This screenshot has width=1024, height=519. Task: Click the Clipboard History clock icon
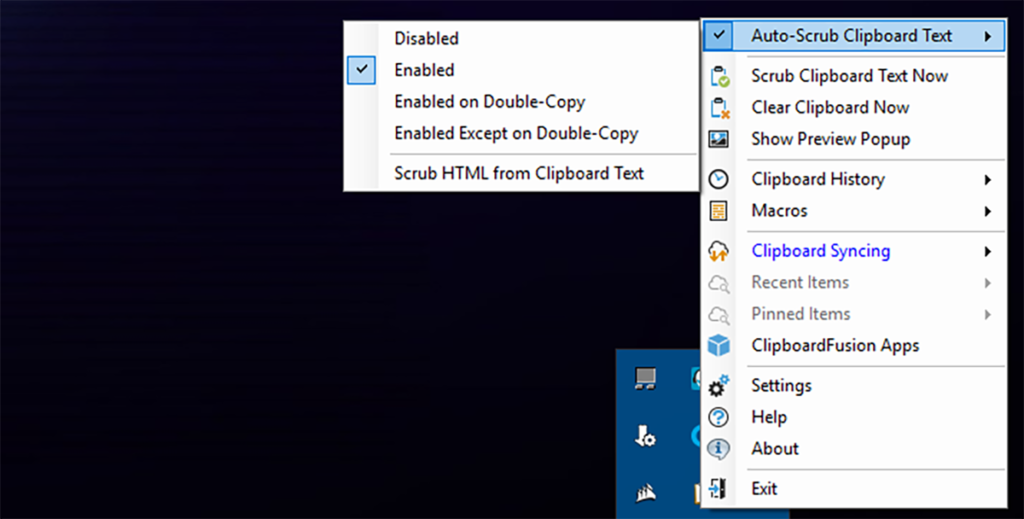point(718,179)
